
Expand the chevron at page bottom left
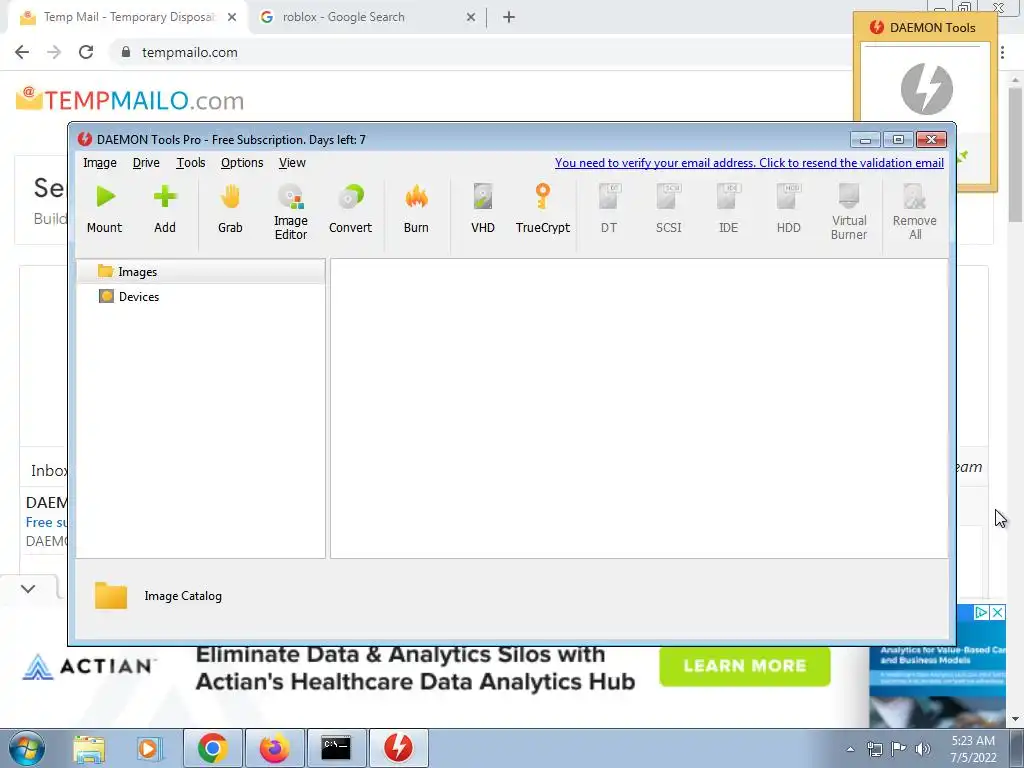pyautogui.click(x=28, y=588)
